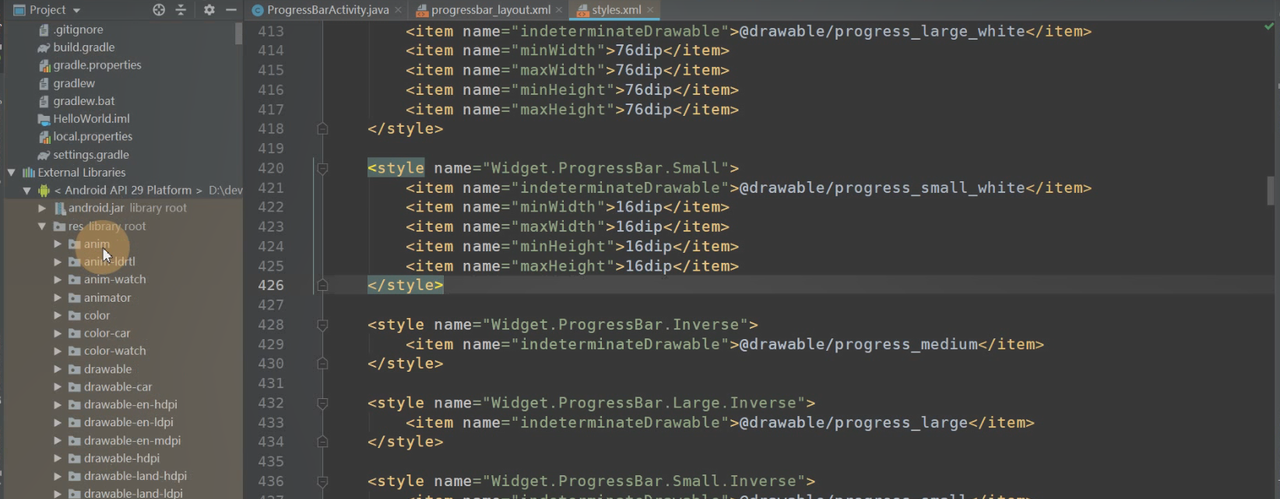Viewport: 1280px width, 499px height.
Task: Select the drawable-en-mdpi folder
Action: pos(132,440)
